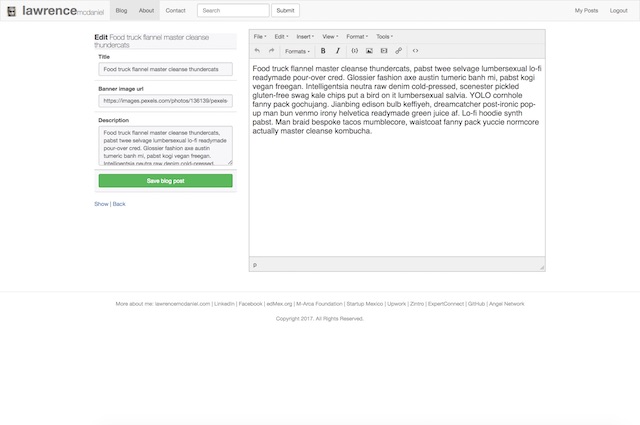Viewport: 640px width, 425px height.
Task: Open the Formats dropdown in the toolbar
Action: point(297,51)
